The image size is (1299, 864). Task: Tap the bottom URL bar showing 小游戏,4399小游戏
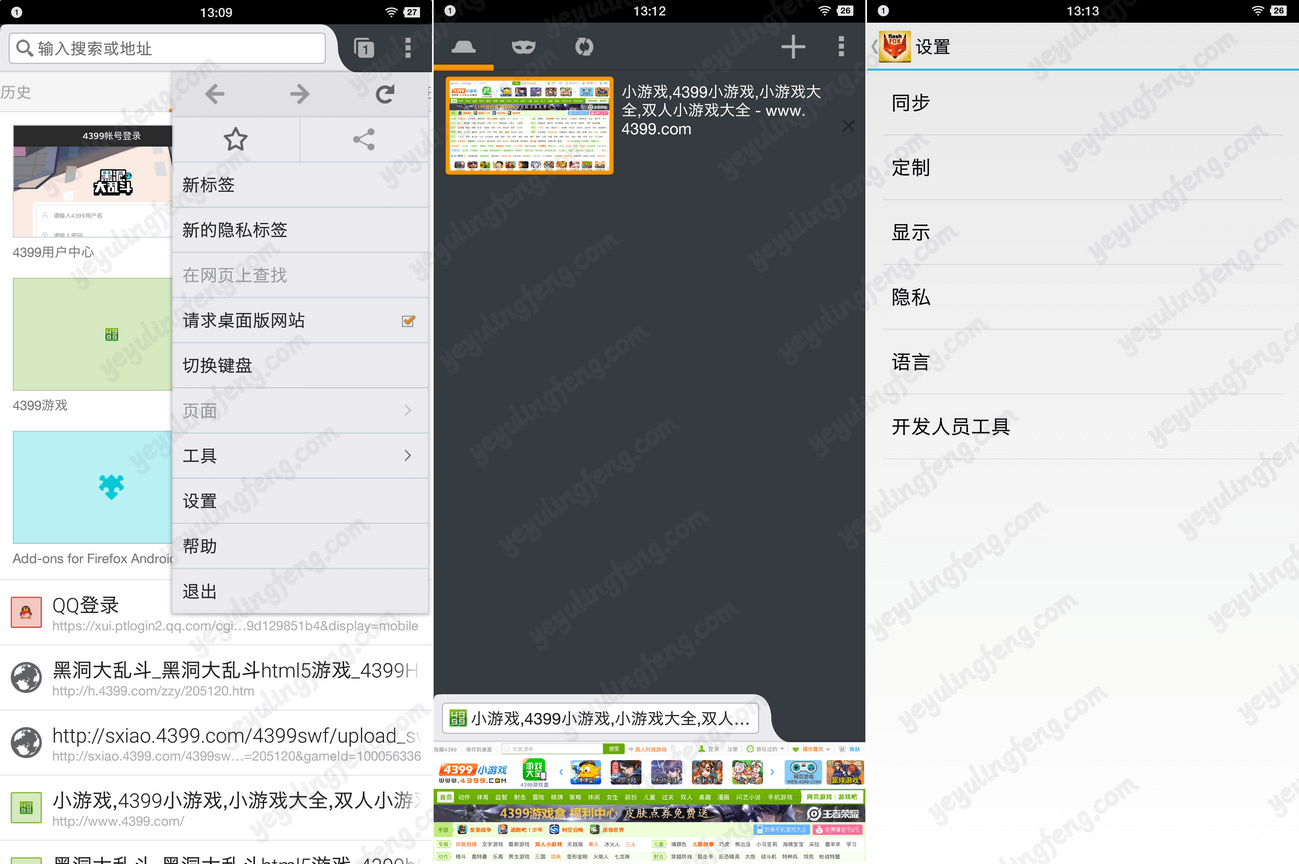point(600,718)
